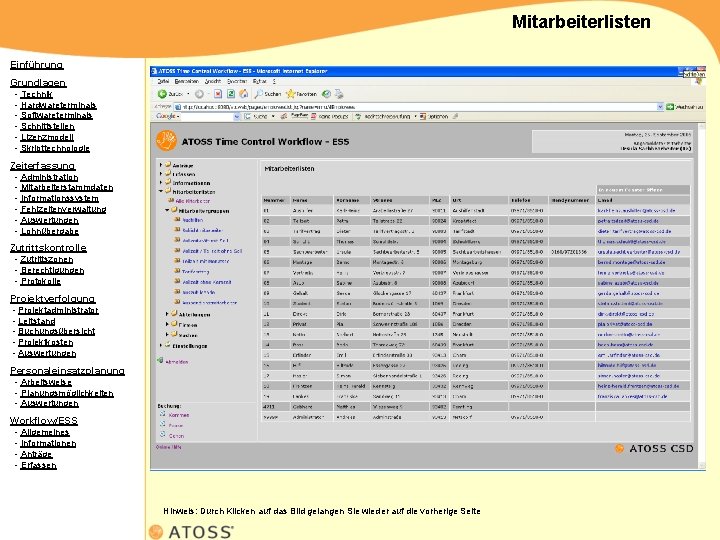
Task: Expand the Erfassen tree node arrow
Action: point(161,174)
